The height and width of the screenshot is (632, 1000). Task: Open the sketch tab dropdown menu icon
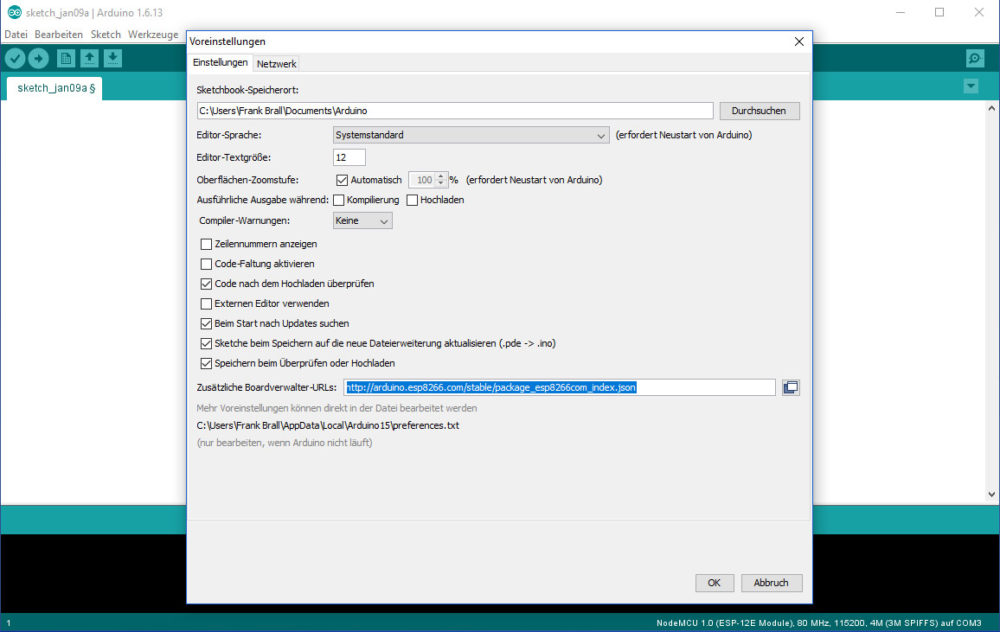pyautogui.click(x=969, y=87)
